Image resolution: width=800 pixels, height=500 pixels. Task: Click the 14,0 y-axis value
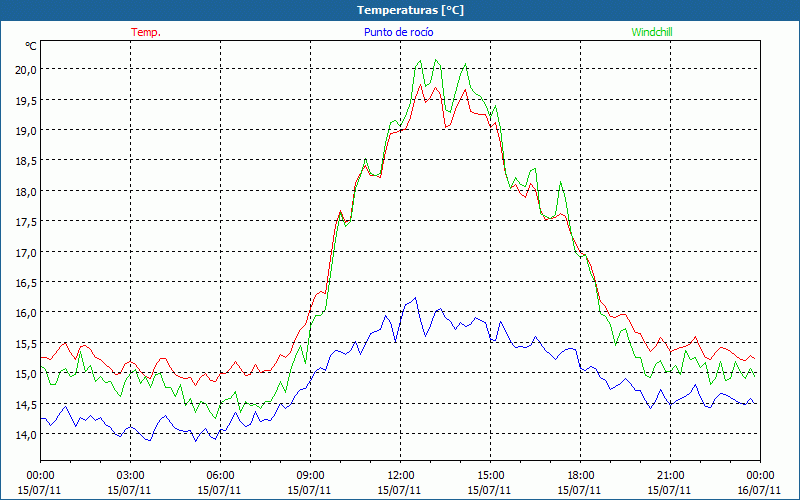click(x=26, y=435)
